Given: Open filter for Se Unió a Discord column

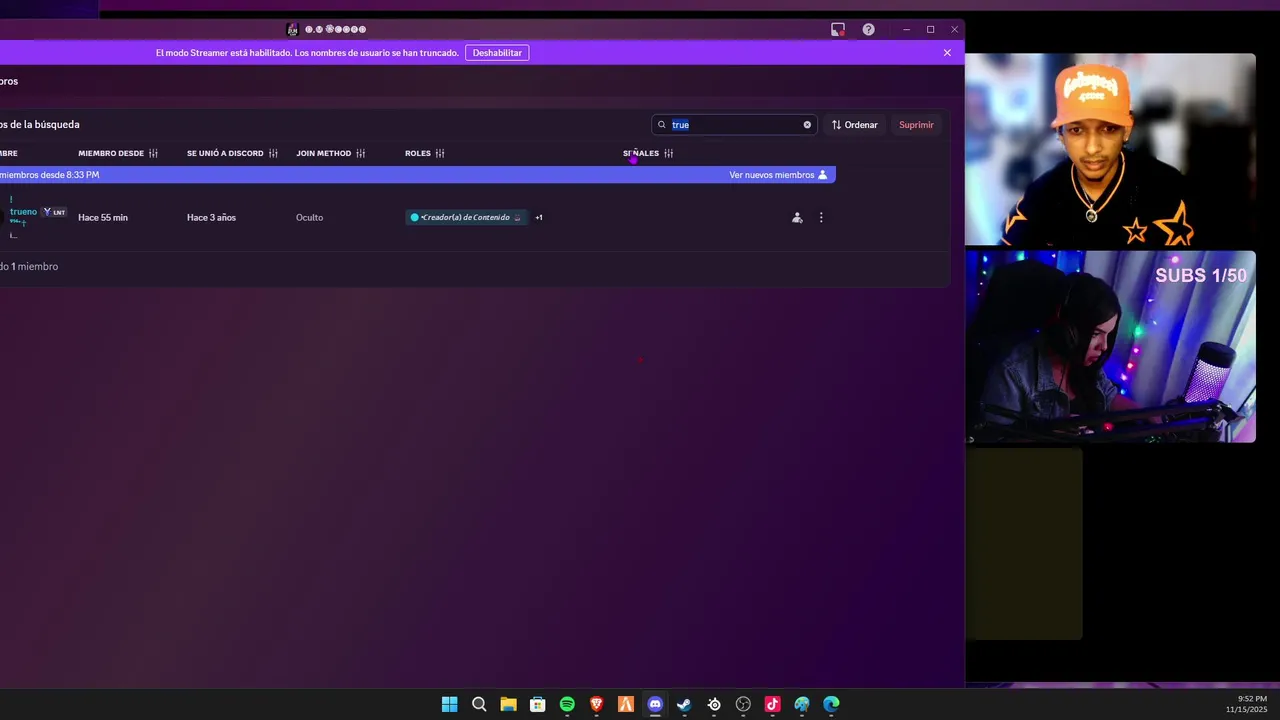Looking at the screenshot, I should tap(273, 153).
